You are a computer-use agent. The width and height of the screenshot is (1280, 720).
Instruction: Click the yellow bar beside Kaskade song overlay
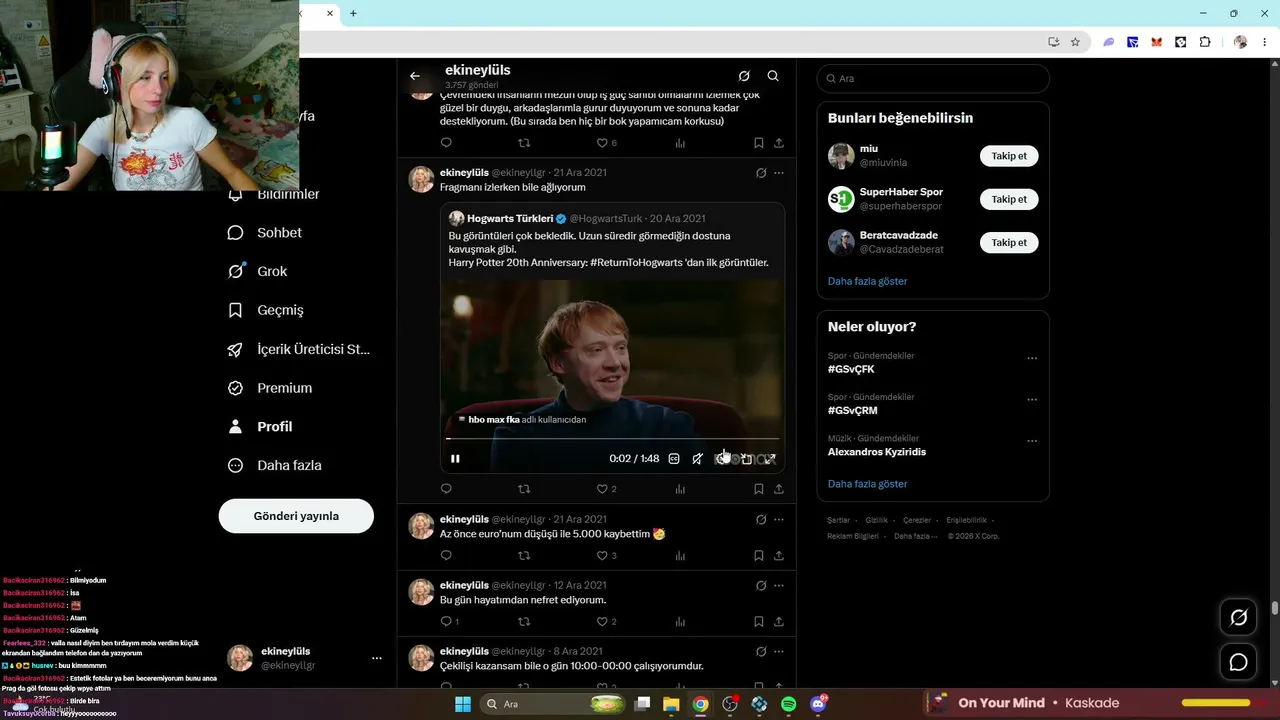tap(1216, 703)
